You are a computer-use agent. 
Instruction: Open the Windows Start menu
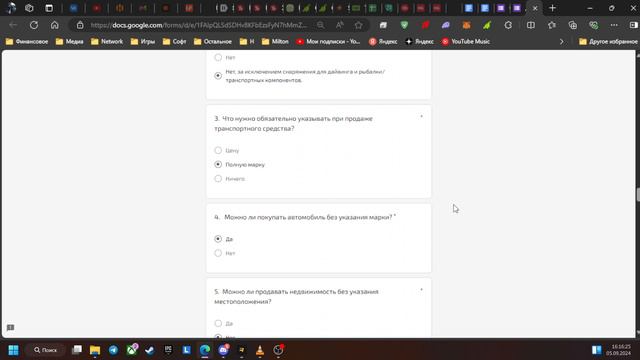pyautogui.click(x=13, y=350)
